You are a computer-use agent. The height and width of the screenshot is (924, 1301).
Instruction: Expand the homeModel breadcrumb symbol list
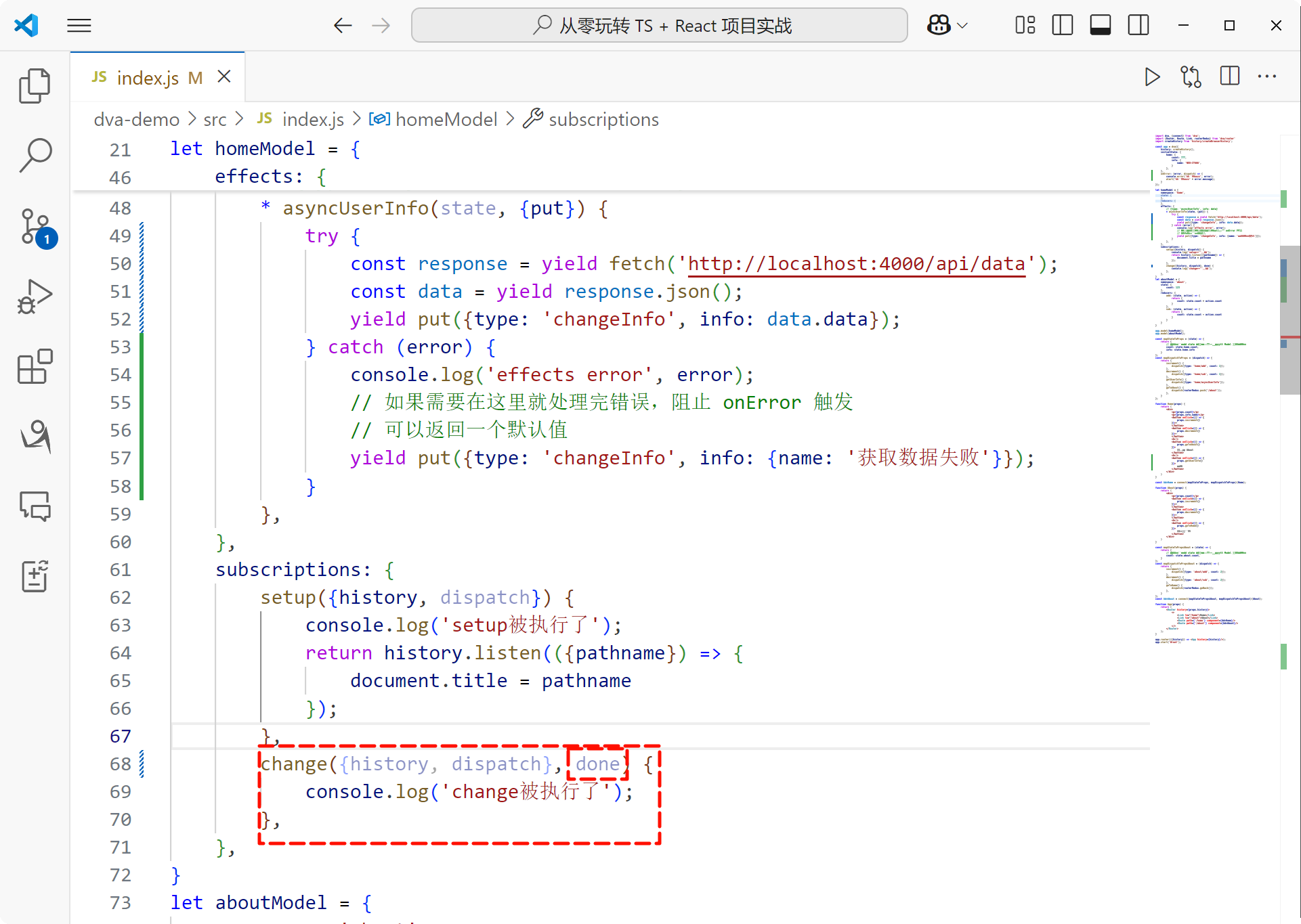[446, 120]
